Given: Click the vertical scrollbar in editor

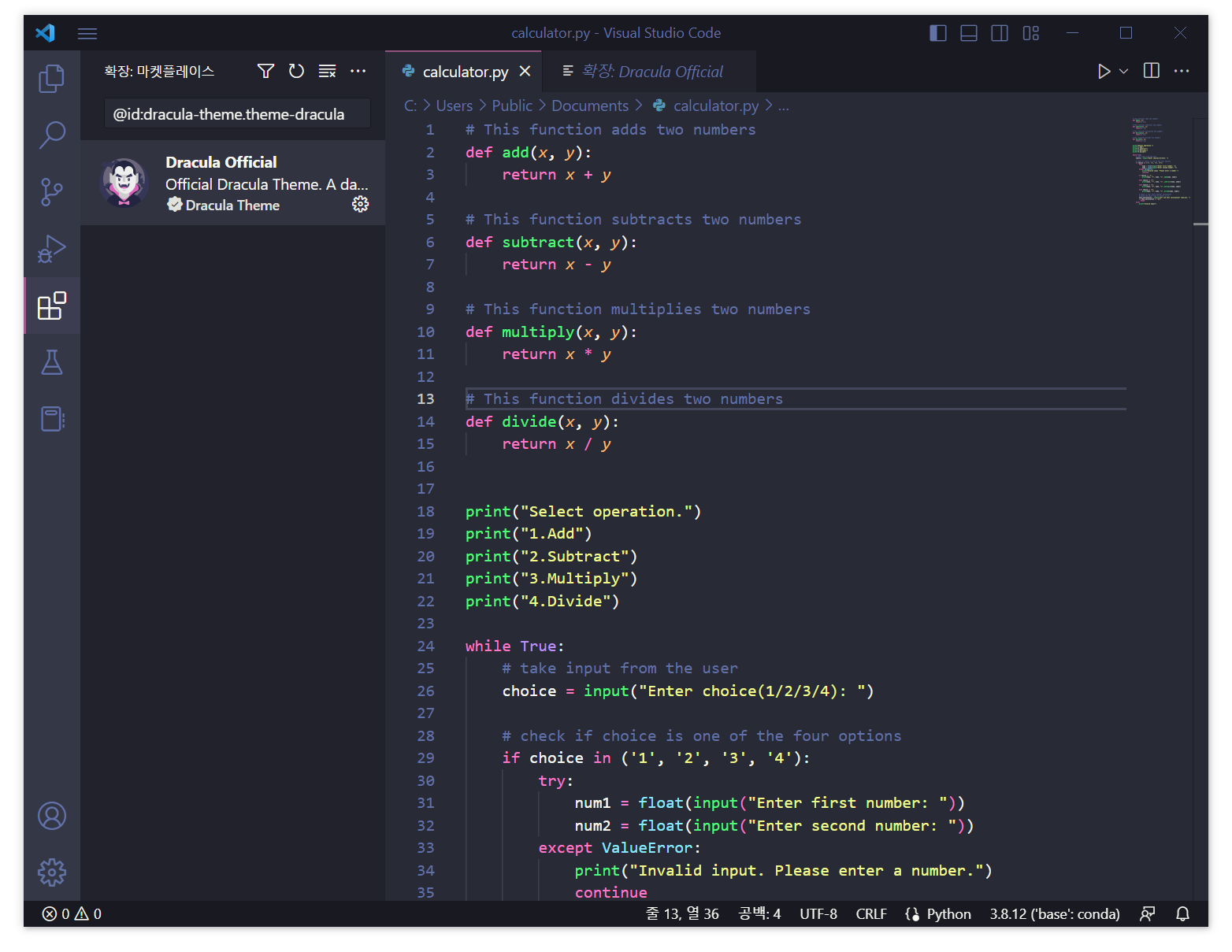Looking at the screenshot, I should [x=1200, y=509].
